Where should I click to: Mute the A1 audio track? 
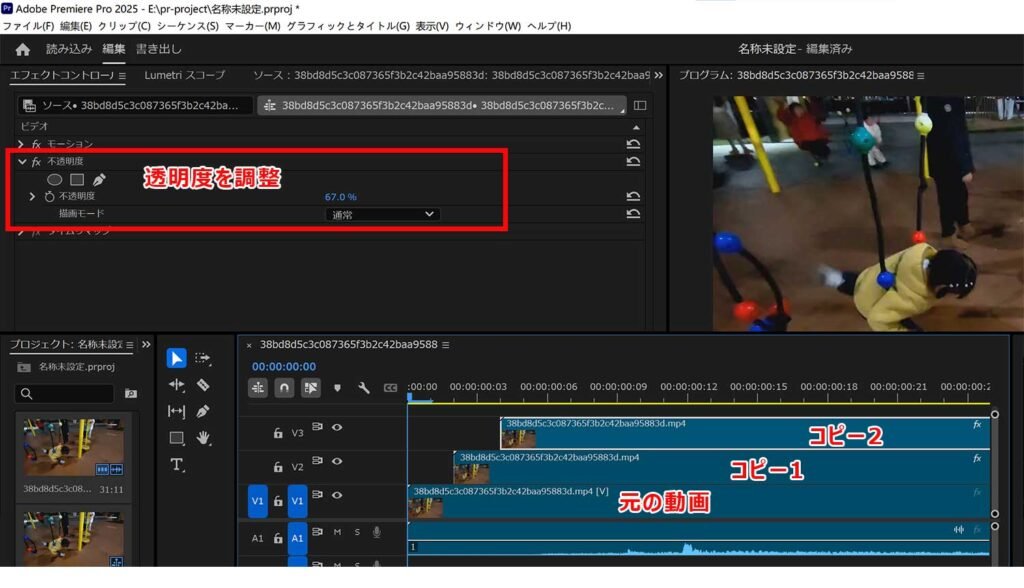[x=337, y=533]
